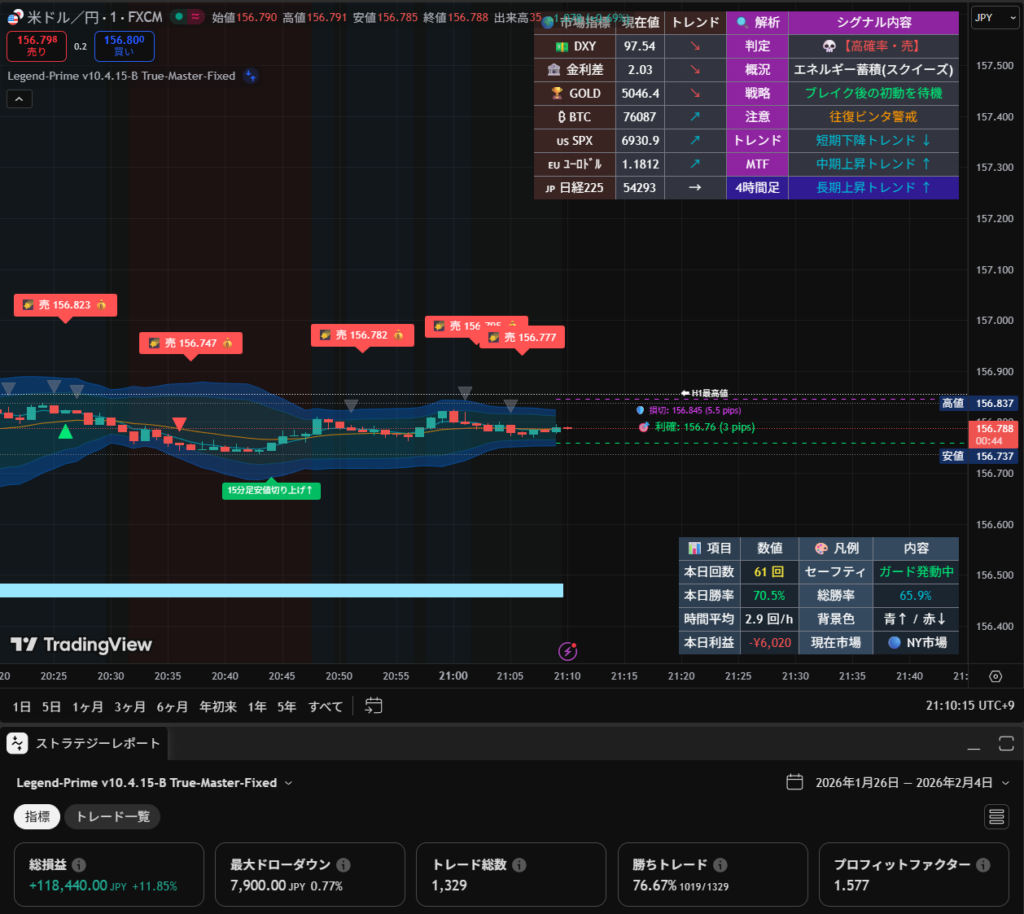Screen dimensions: 1024x914
Task: Select the 1ヶ月 time range
Action: pyautogui.click(x=87, y=707)
